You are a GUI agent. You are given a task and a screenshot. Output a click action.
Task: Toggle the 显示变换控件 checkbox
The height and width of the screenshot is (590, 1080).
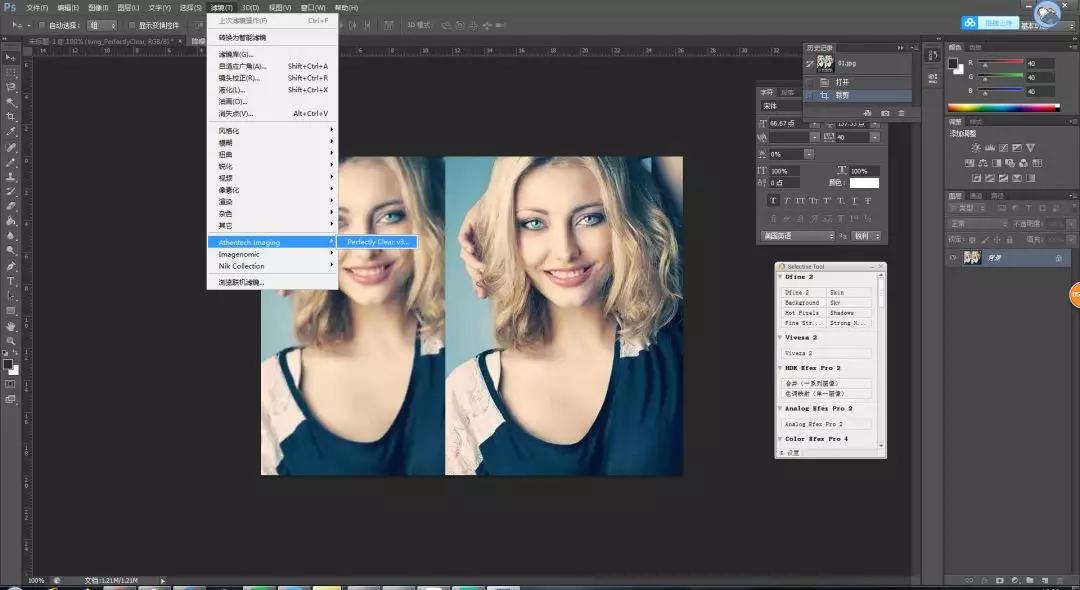[x=131, y=25]
